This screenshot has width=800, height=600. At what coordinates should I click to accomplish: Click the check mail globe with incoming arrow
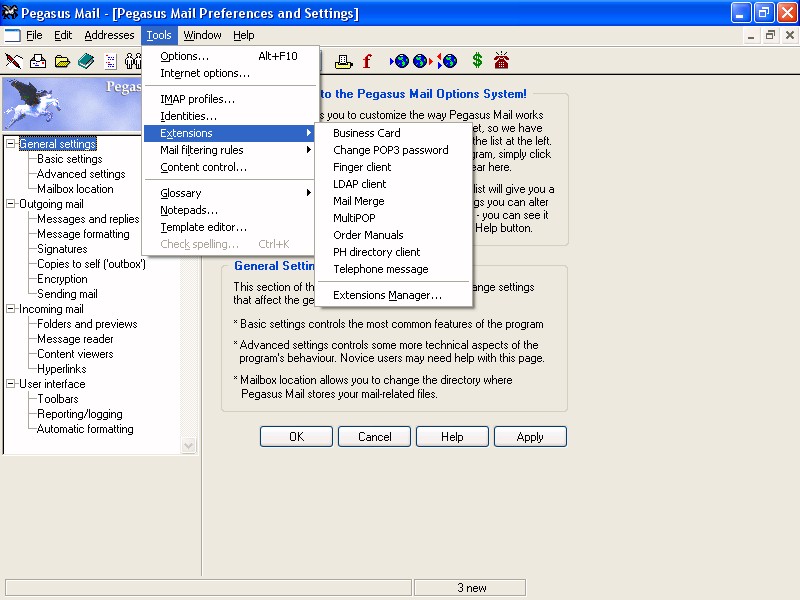(399, 61)
